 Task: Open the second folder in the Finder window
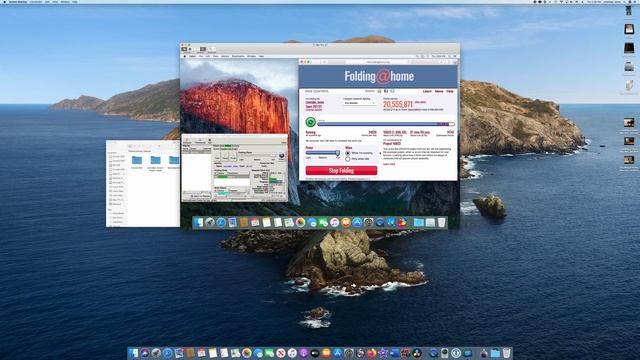coord(155,160)
